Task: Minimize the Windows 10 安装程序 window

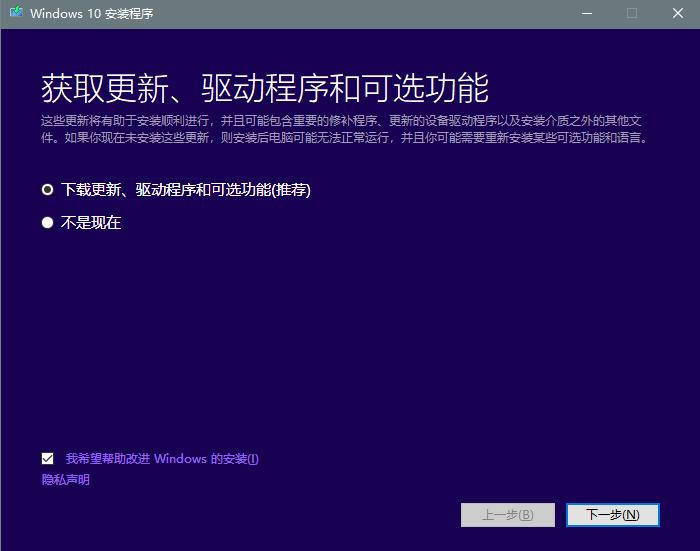Action: pyautogui.click(x=587, y=13)
